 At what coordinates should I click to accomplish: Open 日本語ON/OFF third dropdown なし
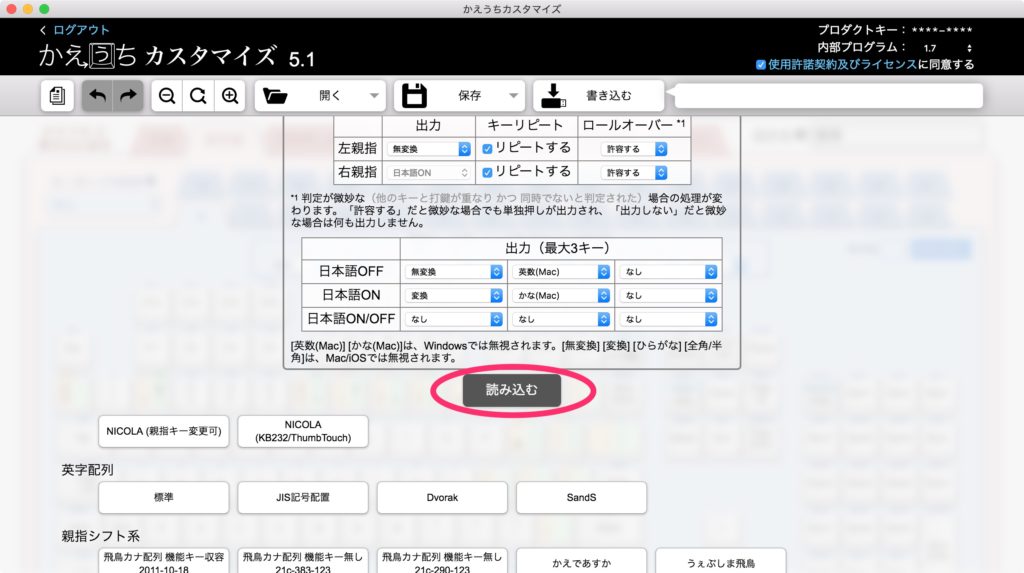coord(669,319)
